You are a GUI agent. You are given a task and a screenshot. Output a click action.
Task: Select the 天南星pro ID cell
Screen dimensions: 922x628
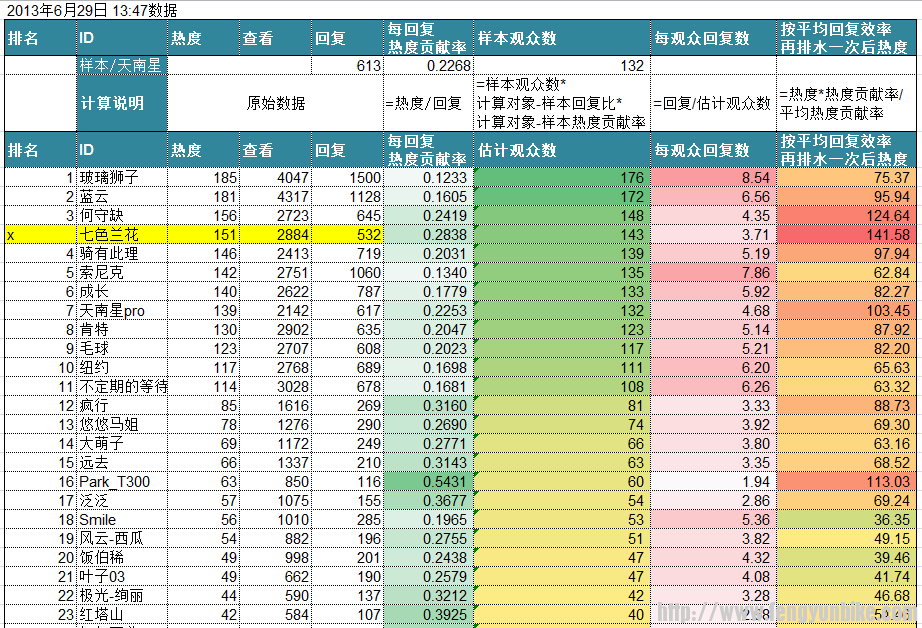pos(121,311)
